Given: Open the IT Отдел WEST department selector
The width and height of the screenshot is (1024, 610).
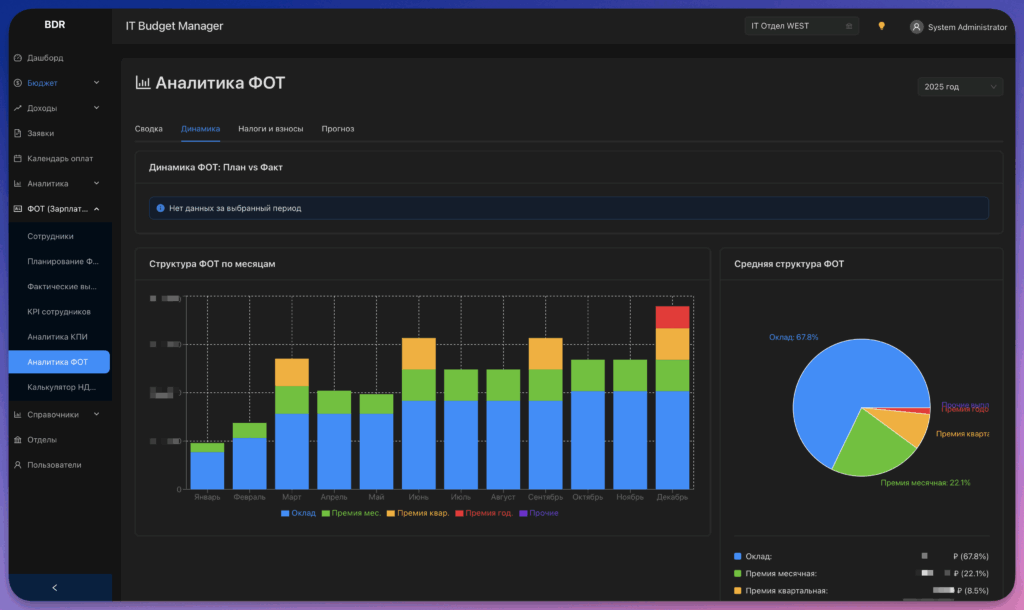Looking at the screenshot, I should coord(801,26).
